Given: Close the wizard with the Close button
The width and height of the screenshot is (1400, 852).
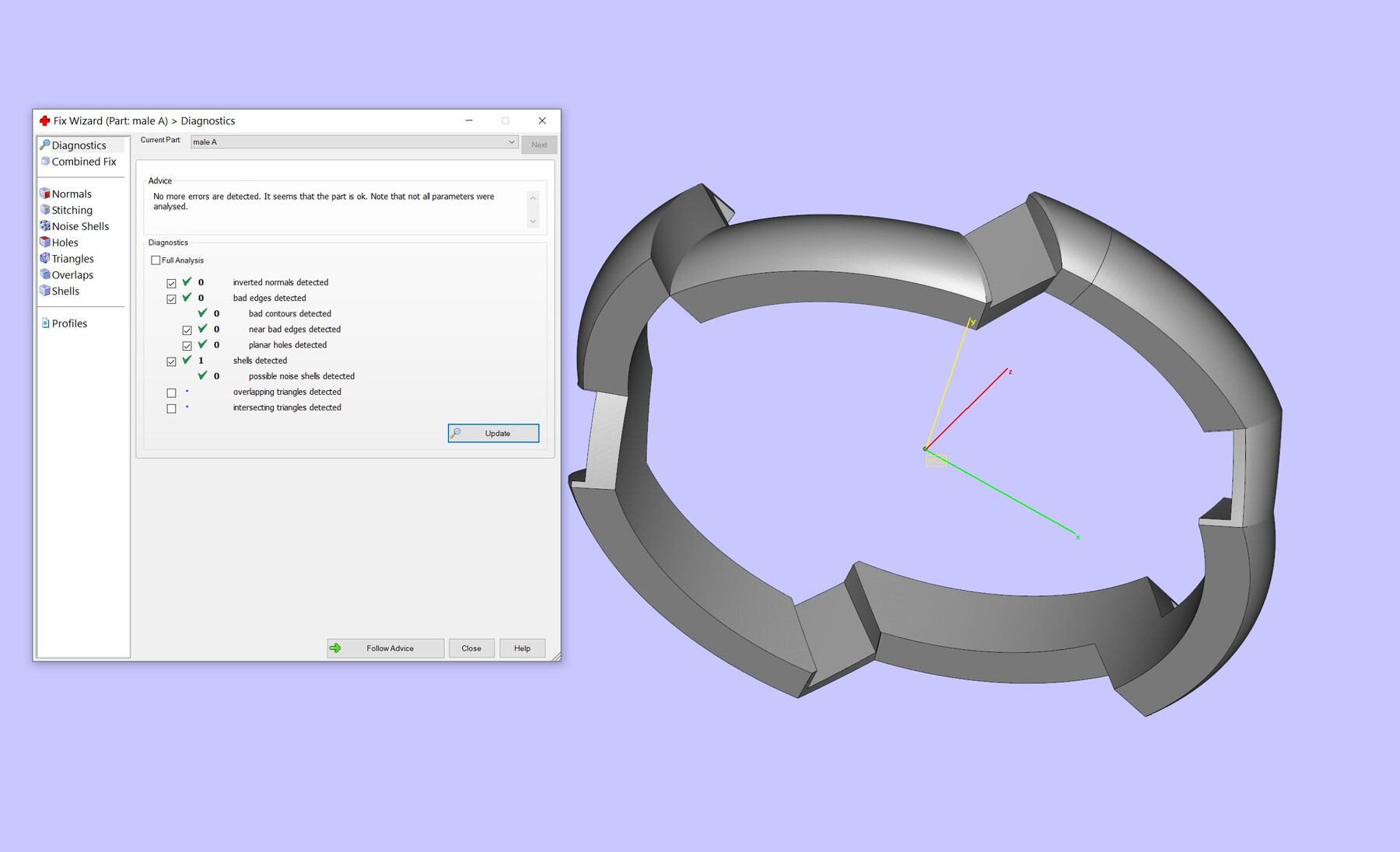Looking at the screenshot, I should pyautogui.click(x=471, y=648).
